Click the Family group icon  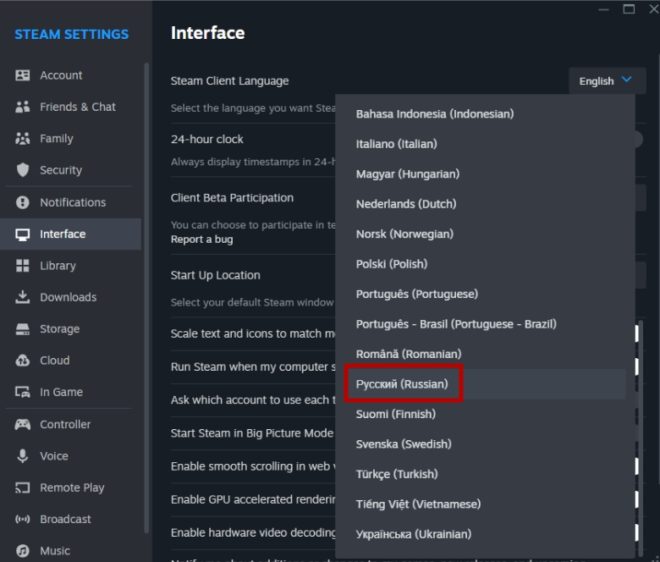point(22,139)
